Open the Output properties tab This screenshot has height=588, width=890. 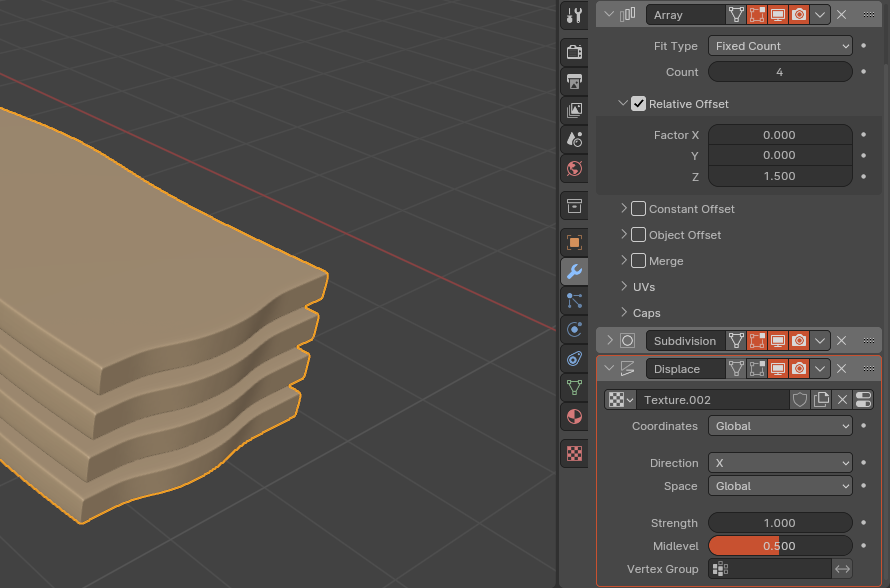coord(574,81)
